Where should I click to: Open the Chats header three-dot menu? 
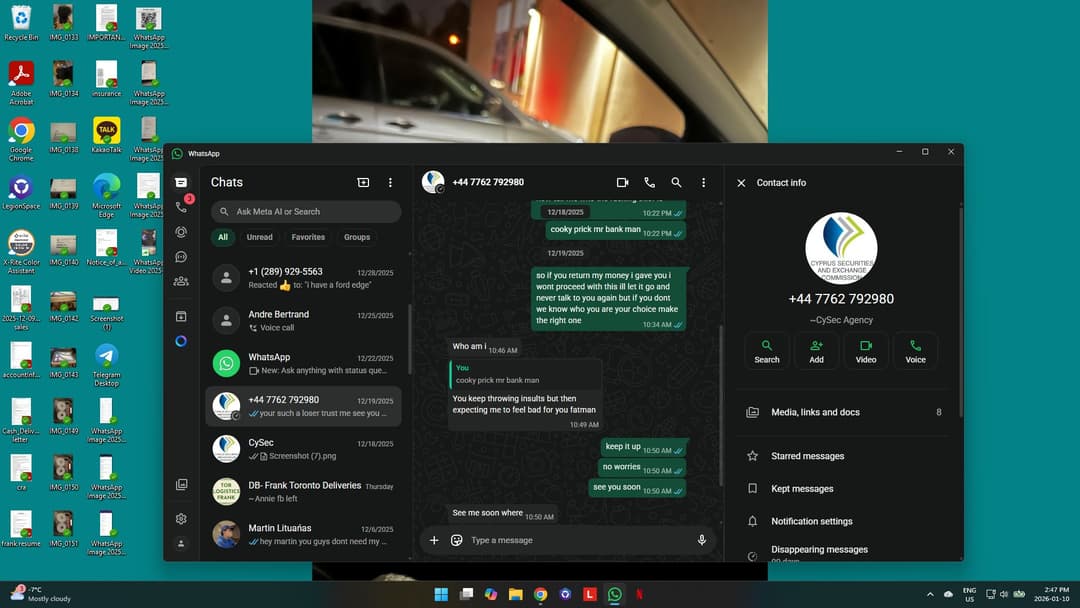(390, 182)
